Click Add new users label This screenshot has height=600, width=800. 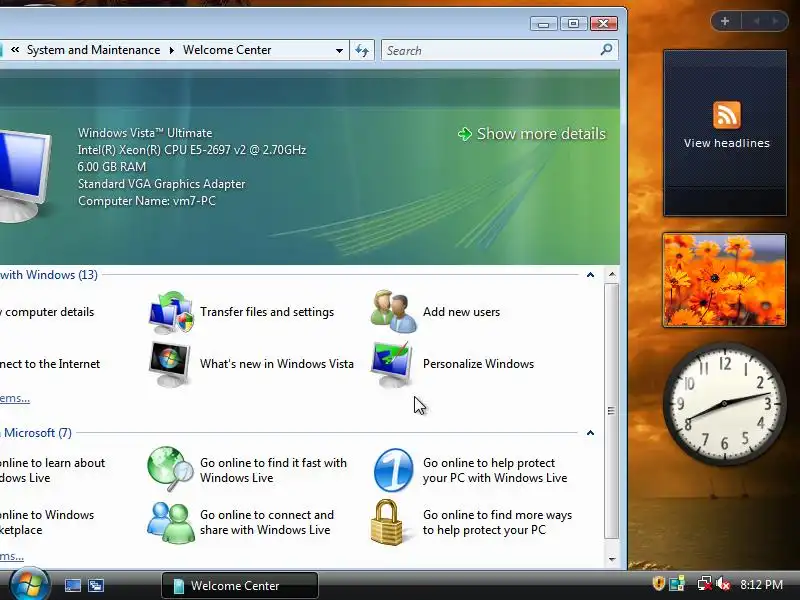coord(461,312)
